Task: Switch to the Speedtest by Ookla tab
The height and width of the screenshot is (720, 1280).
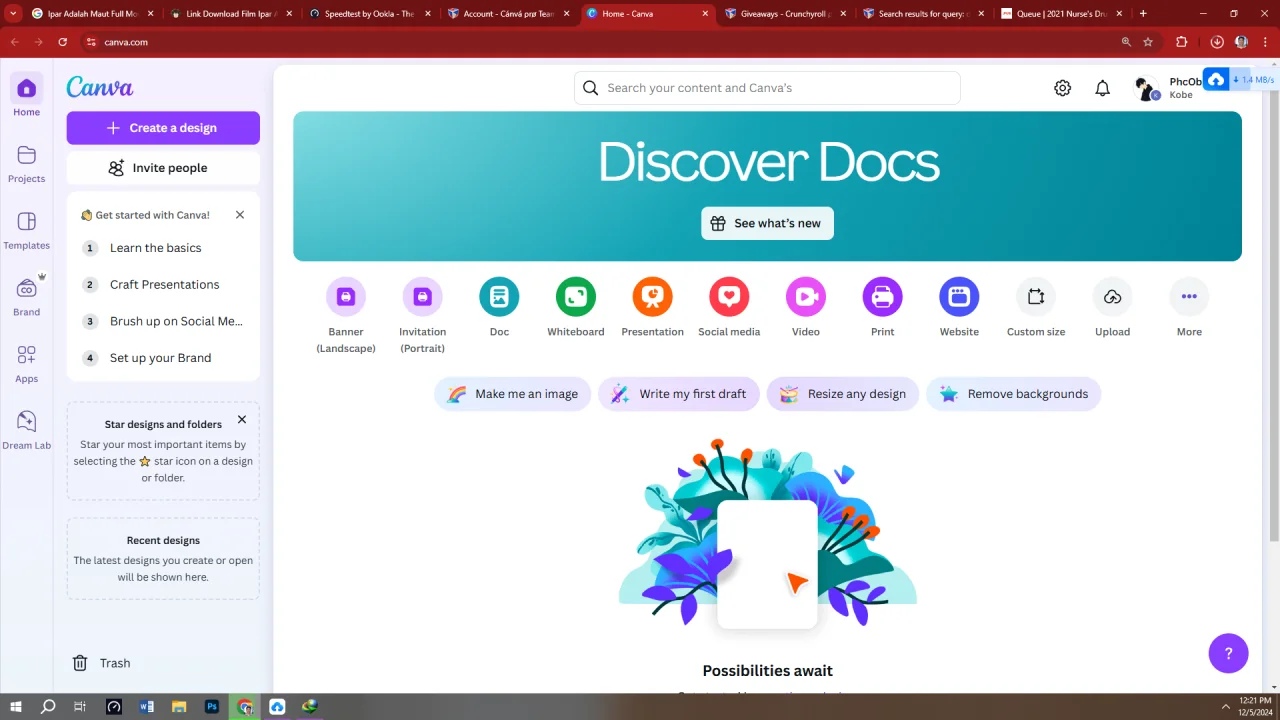Action: coord(369,14)
